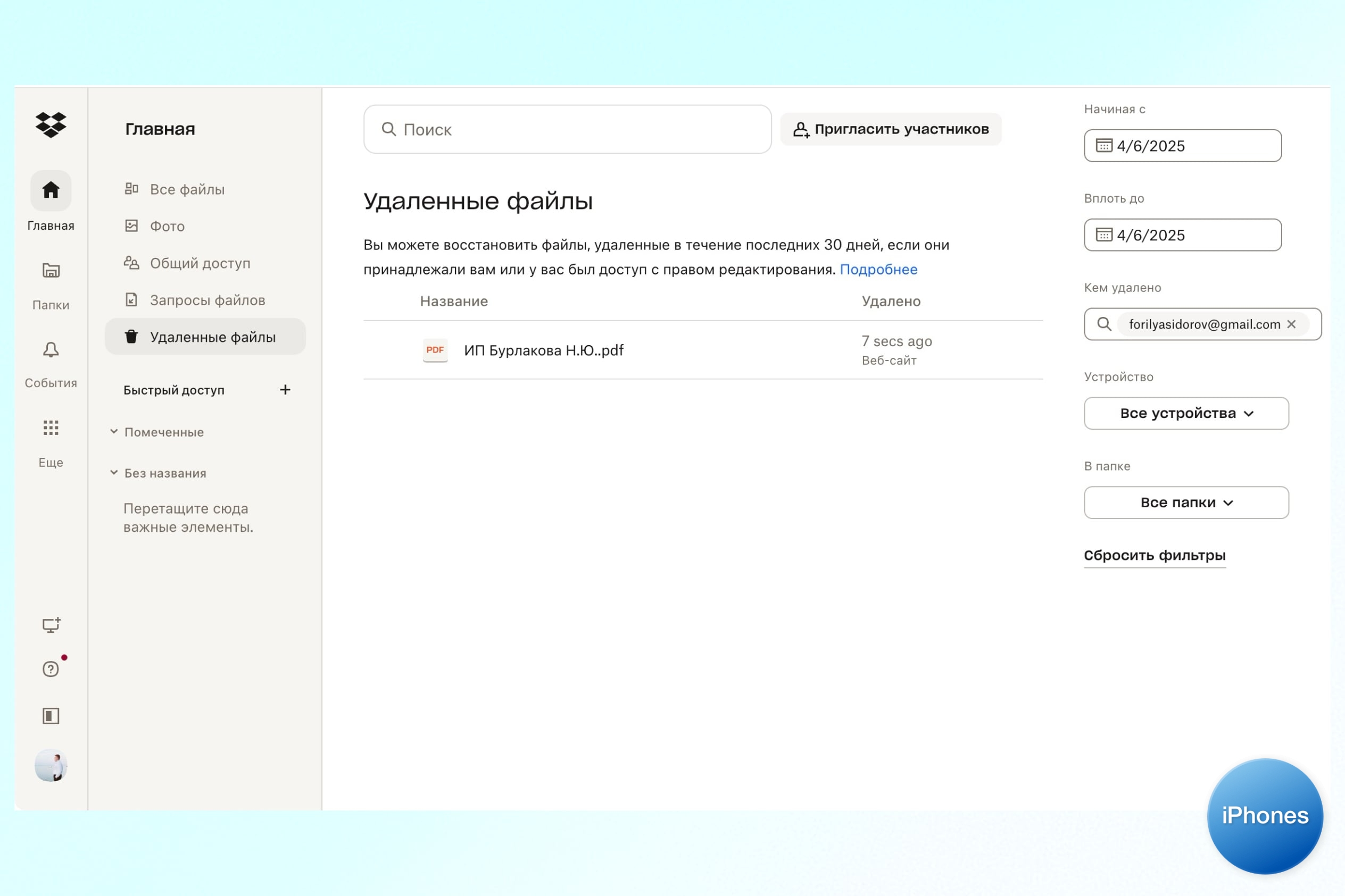The height and width of the screenshot is (896, 1345).
Task: Open the Home icon in left rail
Action: (x=51, y=190)
